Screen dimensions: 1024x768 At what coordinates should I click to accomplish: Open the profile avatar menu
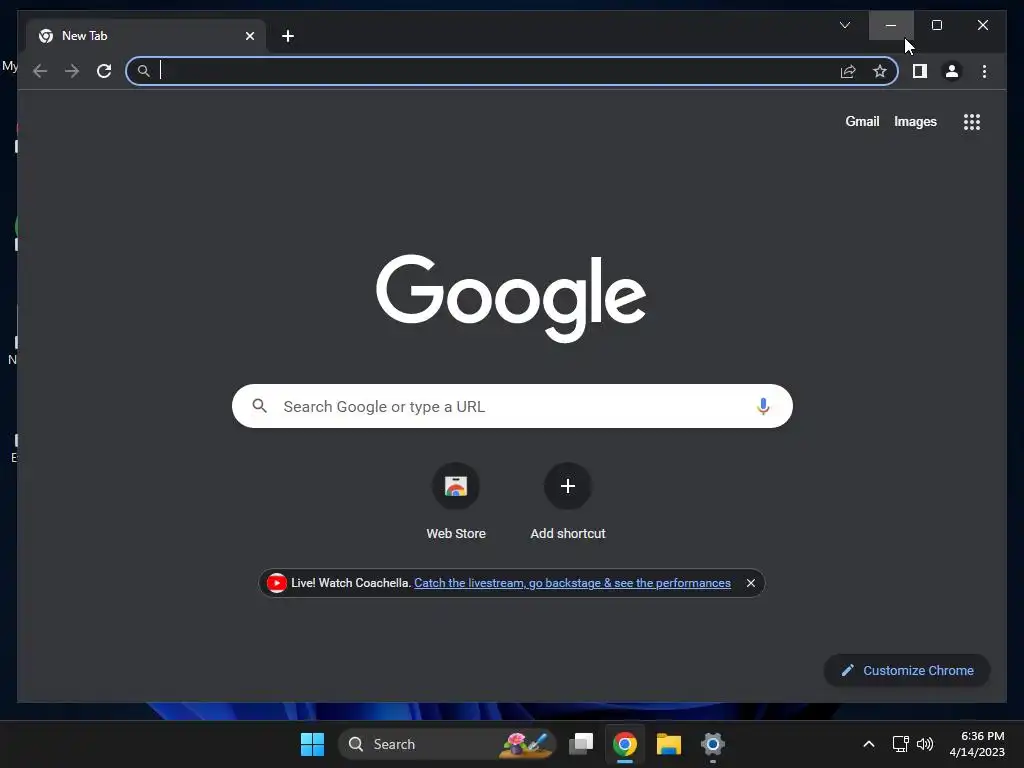tap(952, 71)
